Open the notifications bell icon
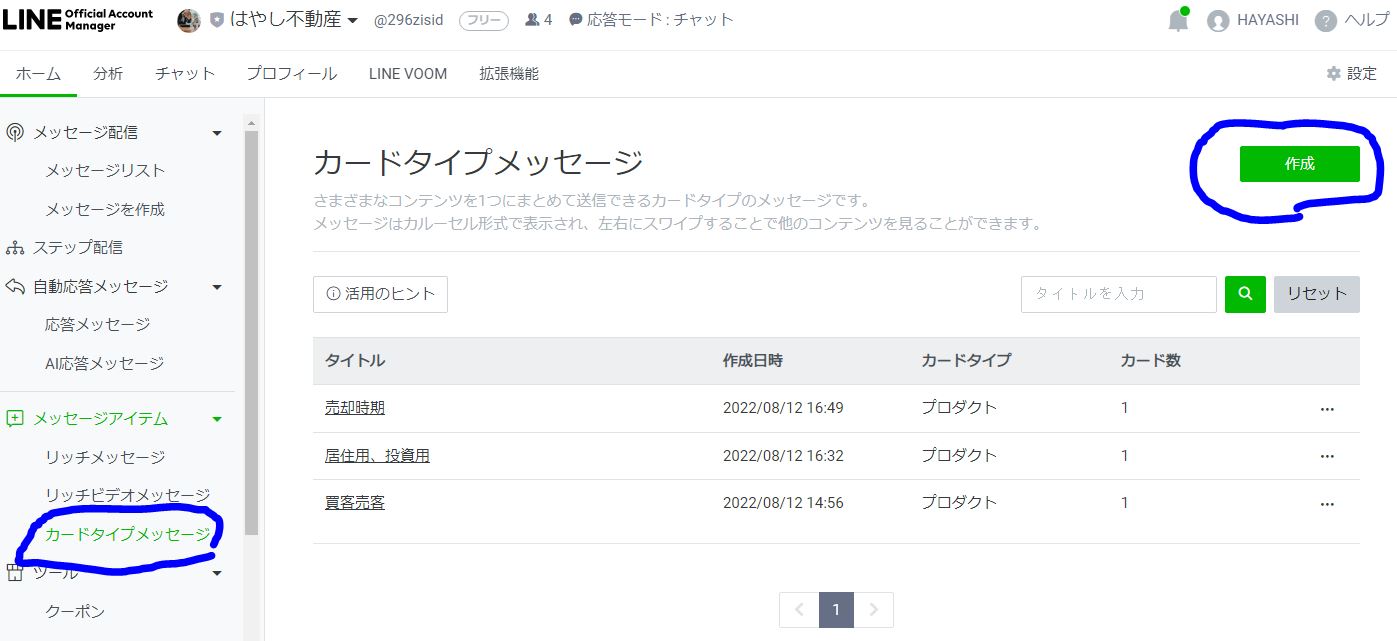This screenshot has width=1397, height=641. (1179, 21)
